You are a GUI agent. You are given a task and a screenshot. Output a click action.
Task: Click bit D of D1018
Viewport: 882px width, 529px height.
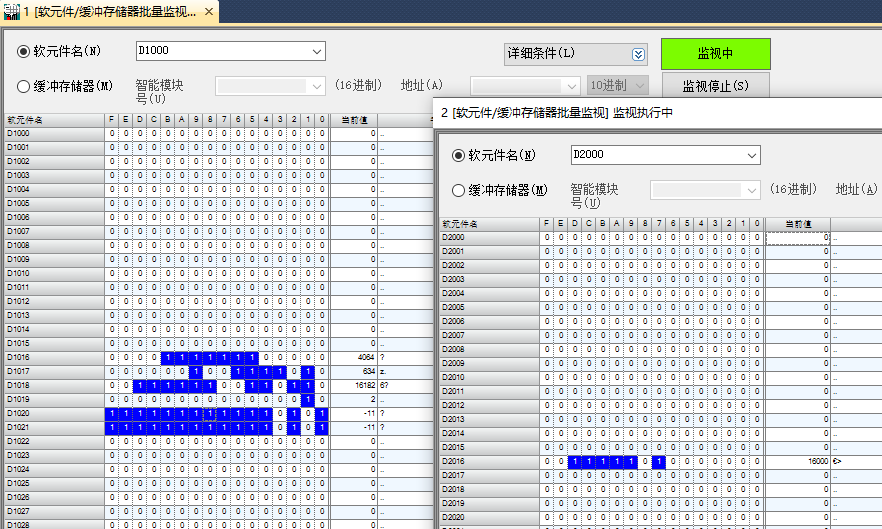coord(140,385)
